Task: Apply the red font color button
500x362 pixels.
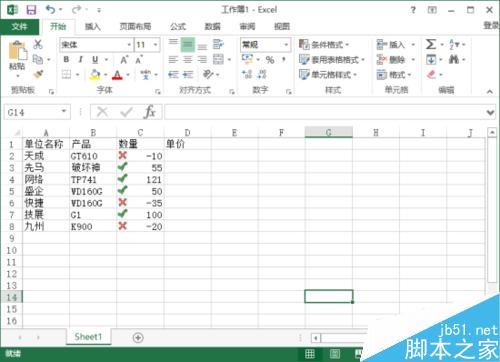Action: click(x=117, y=74)
